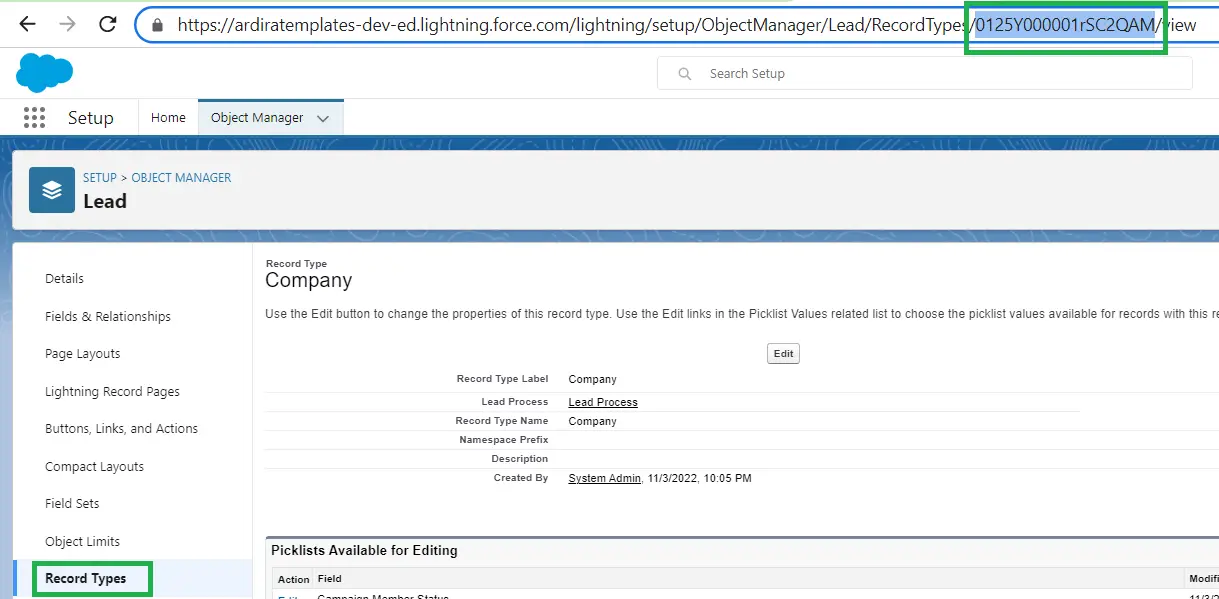The height and width of the screenshot is (599, 1219).
Task: Click the OBJECT MANAGER breadcrumb link
Action: point(181,177)
